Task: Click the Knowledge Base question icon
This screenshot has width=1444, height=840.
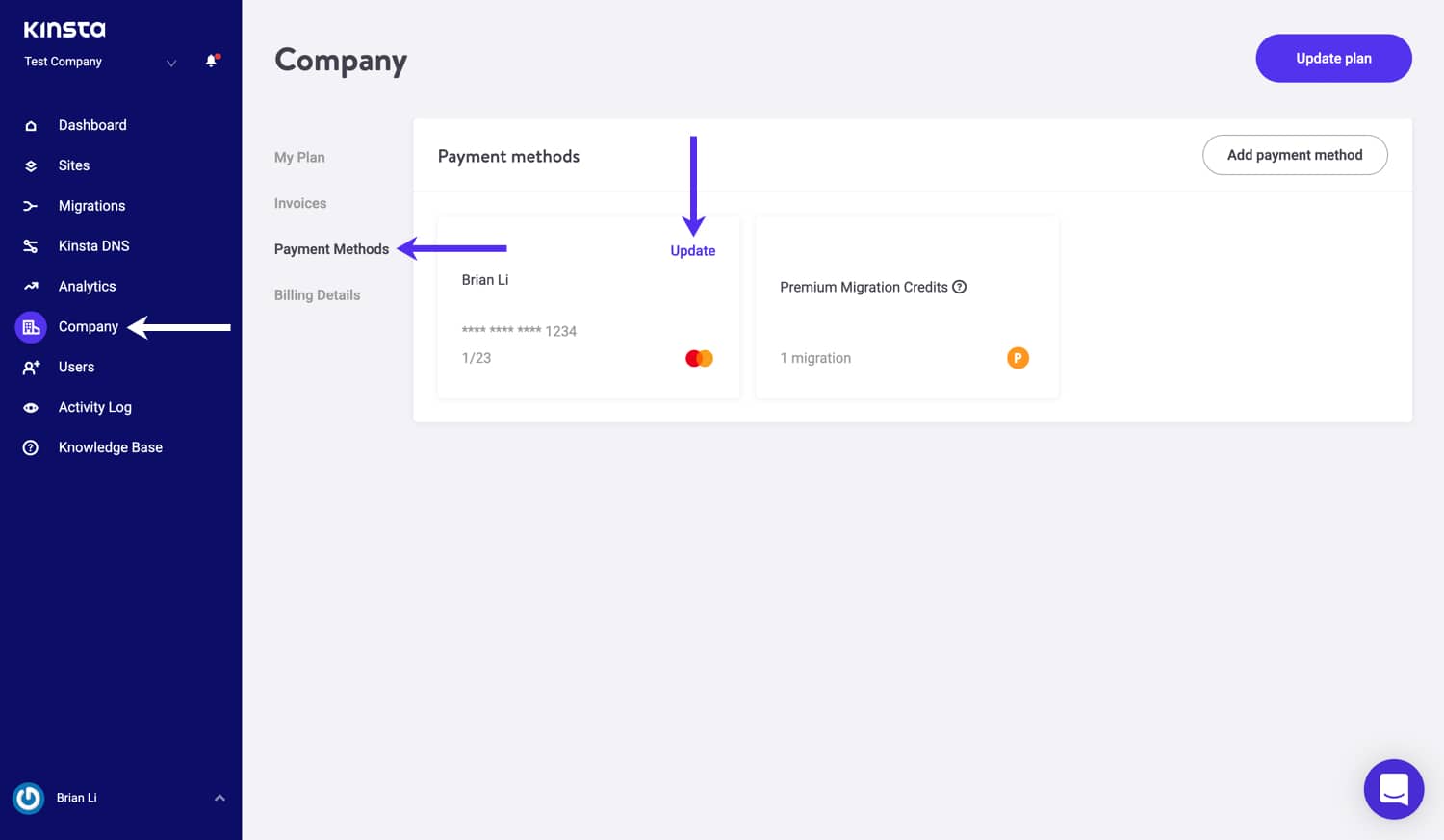Action: [31, 448]
